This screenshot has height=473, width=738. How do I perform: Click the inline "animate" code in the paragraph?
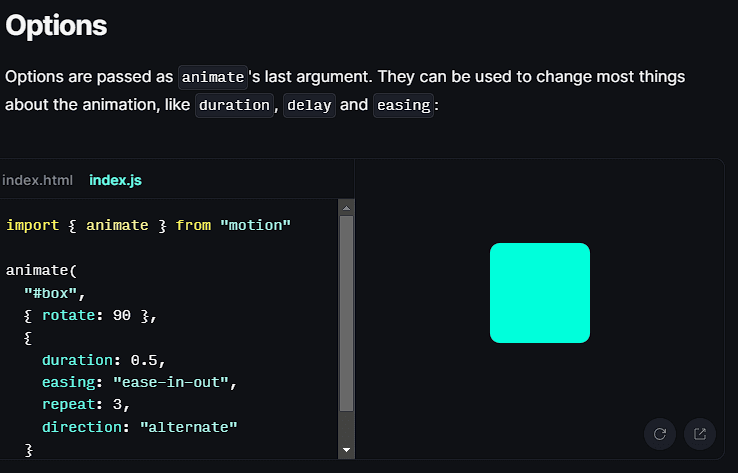[x=212, y=77]
